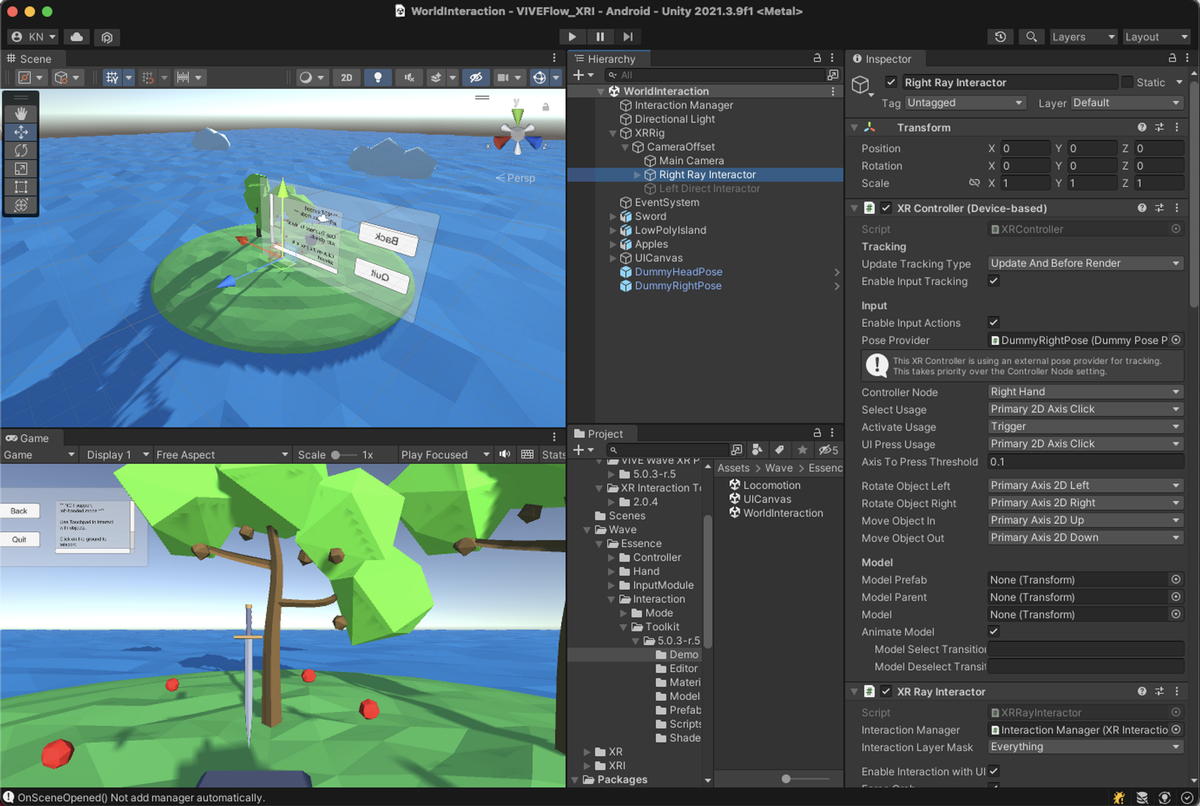Viewport: 1200px width, 806px height.
Task: Toggle Animate Model checkbox
Action: pyautogui.click(x=993, y=631)
